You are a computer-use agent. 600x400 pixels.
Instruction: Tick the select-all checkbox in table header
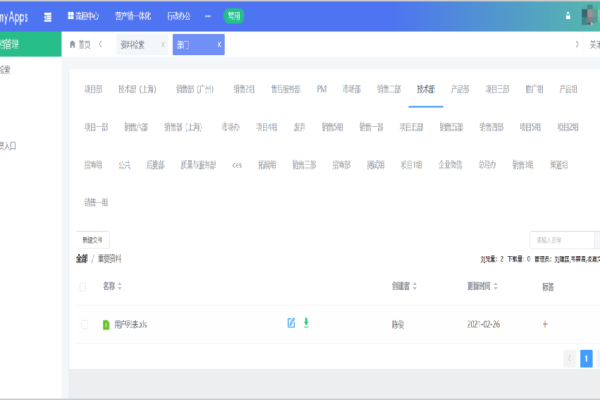point(83,287)
